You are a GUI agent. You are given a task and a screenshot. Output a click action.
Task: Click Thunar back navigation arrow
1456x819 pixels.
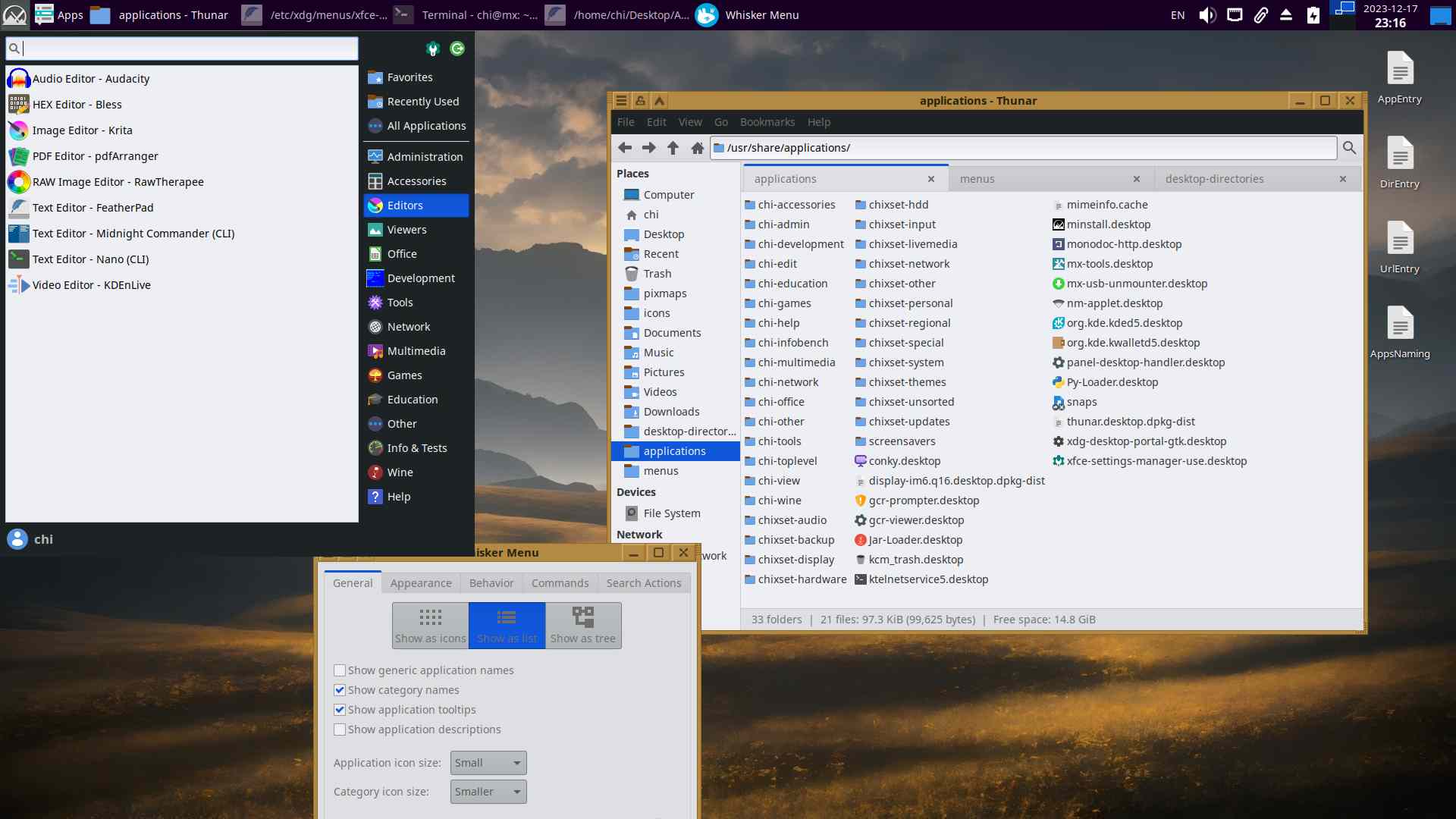(625, 148)
